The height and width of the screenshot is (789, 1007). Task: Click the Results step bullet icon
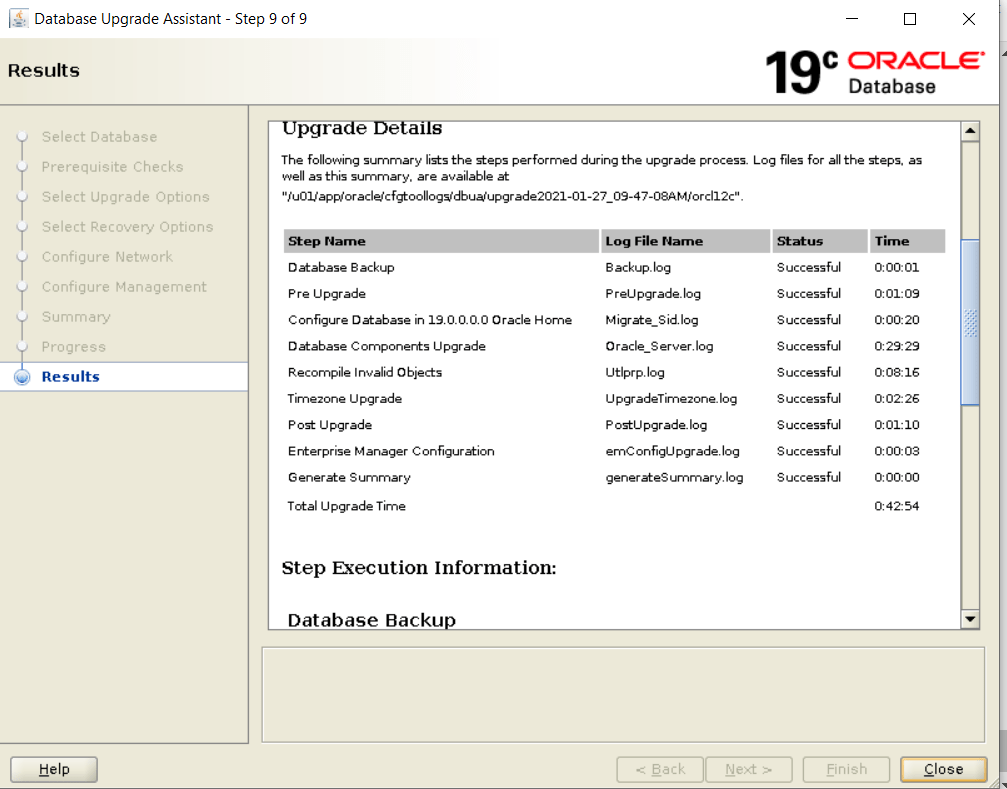point(22,377)
